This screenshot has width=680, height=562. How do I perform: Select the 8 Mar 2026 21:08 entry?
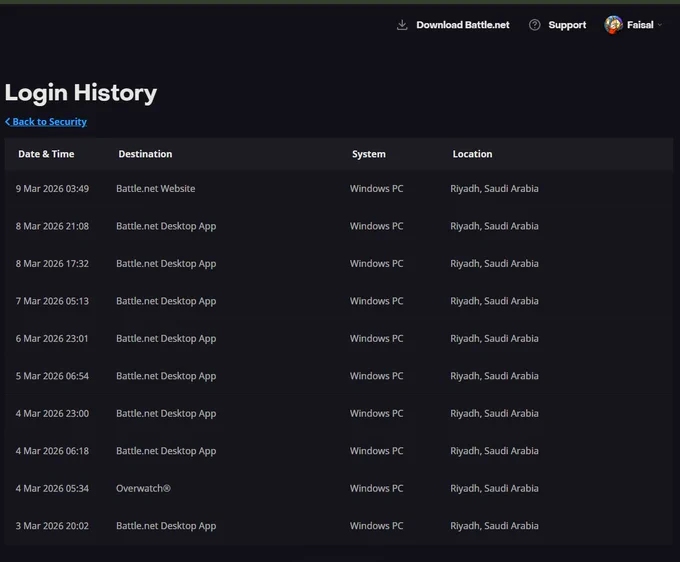click(339, 226)
